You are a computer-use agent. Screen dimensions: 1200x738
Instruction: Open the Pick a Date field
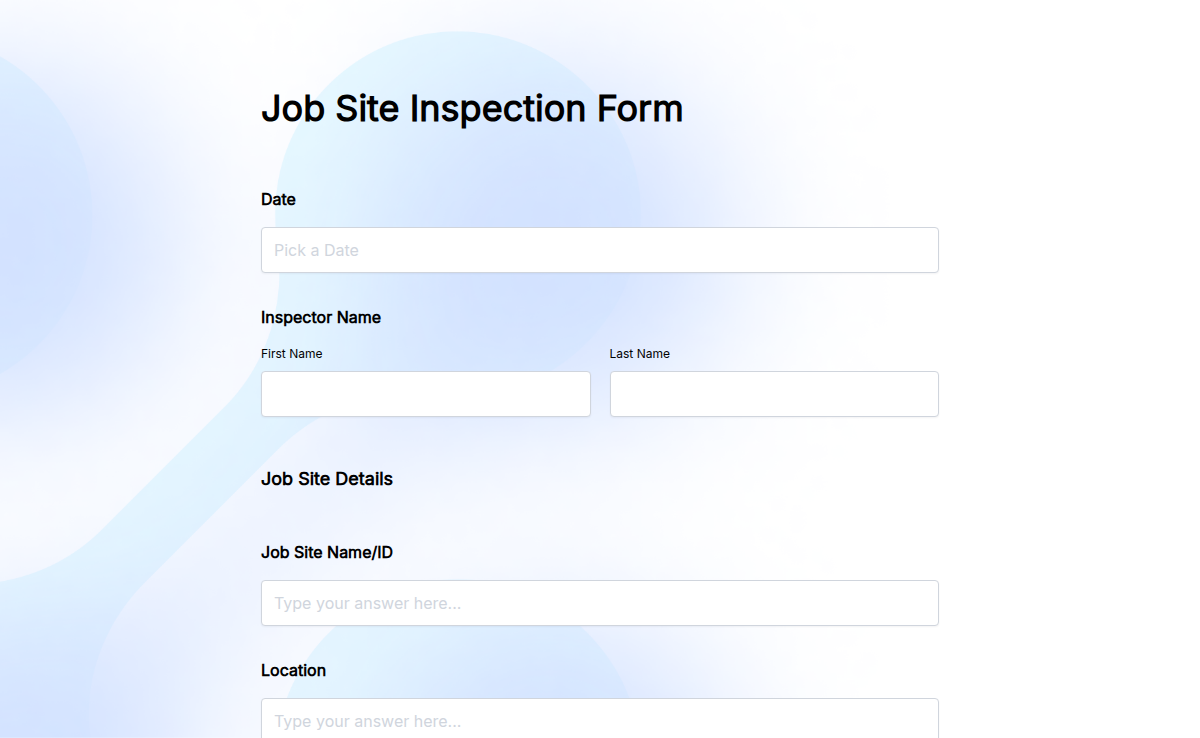(x=599, y=250)
